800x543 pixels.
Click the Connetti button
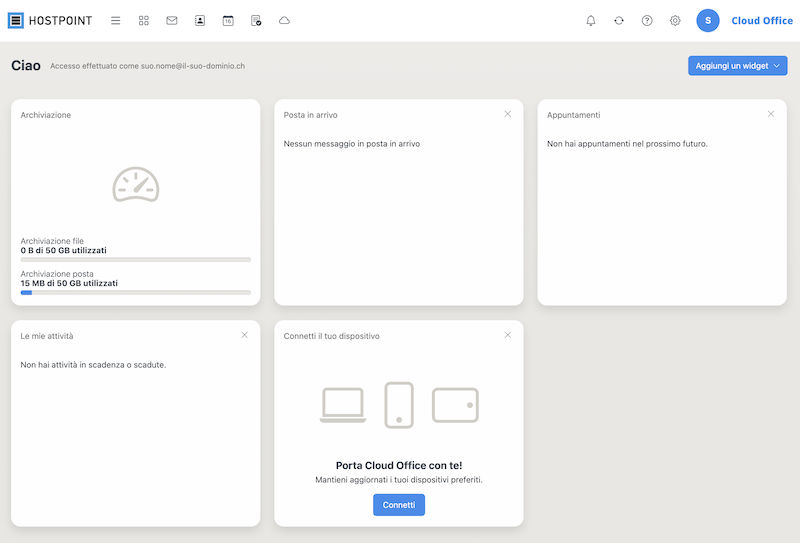(x=399, y=505)
